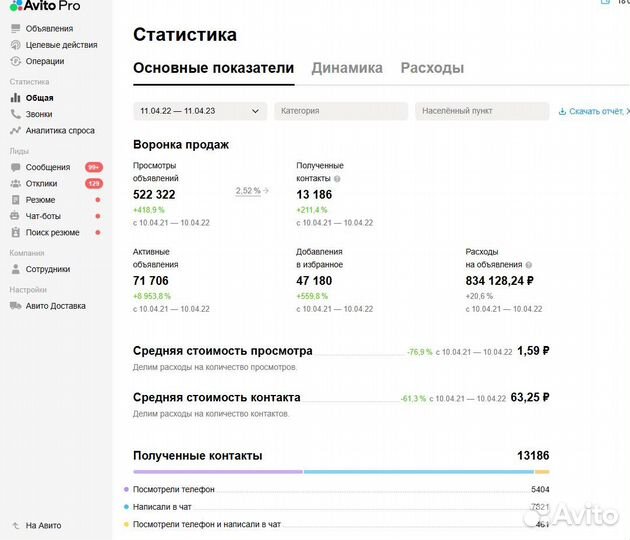The height and width of the screenshot is (540, 630).
Task: Click the Avito Pro logo
Action: point(45,6)
